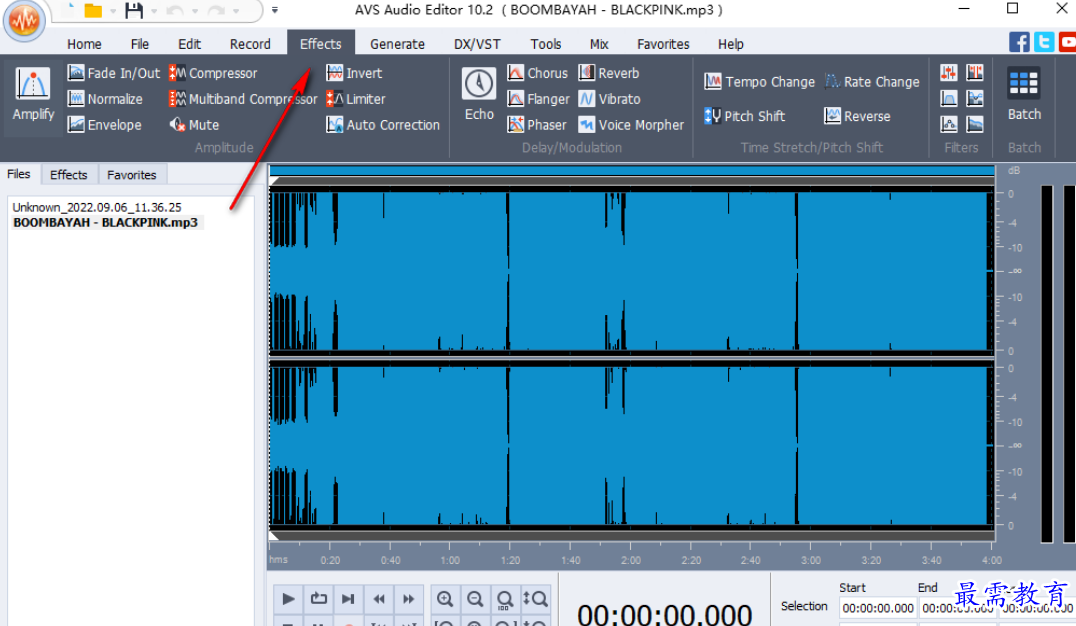The image size is (1076, 626).
Task: Apply the Compressor effect
Action: tap(213, 73)
